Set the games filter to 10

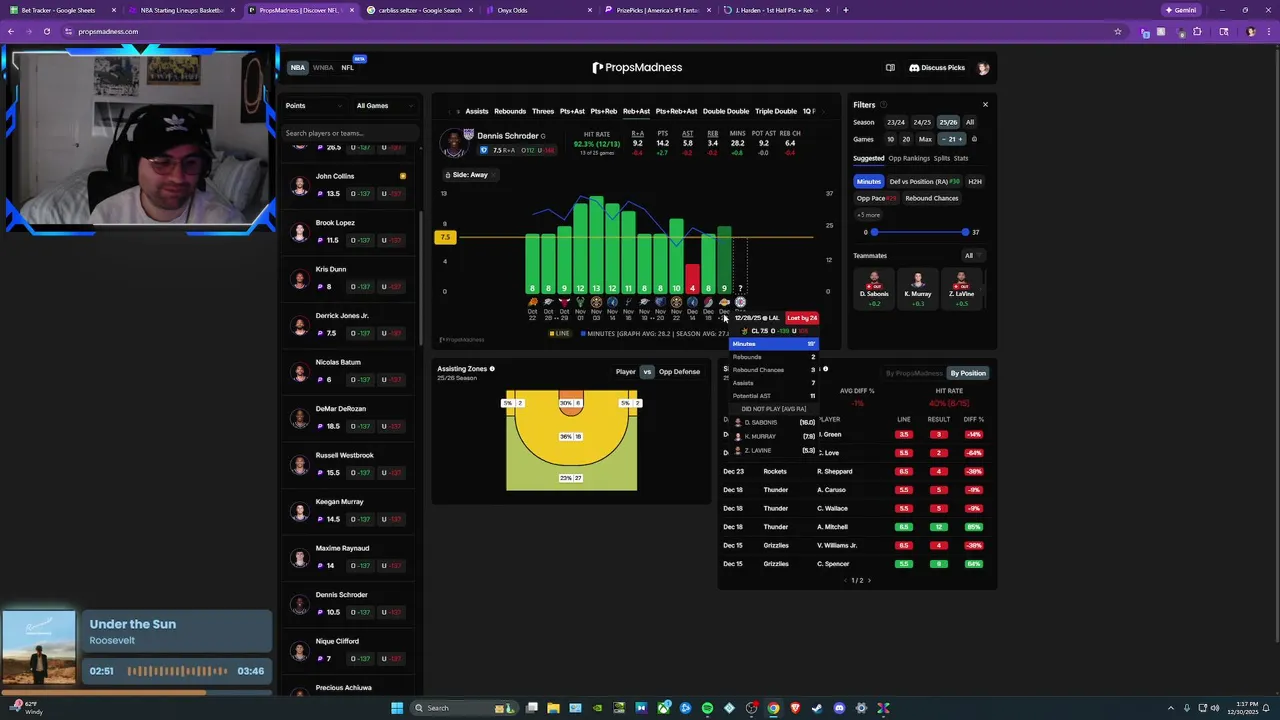pos(890,139)
